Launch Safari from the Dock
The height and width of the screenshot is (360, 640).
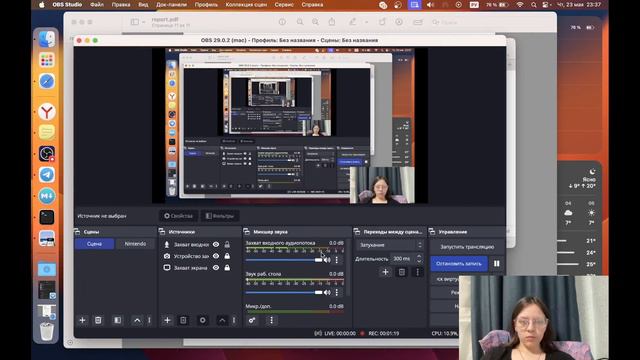tap(47, 81)
